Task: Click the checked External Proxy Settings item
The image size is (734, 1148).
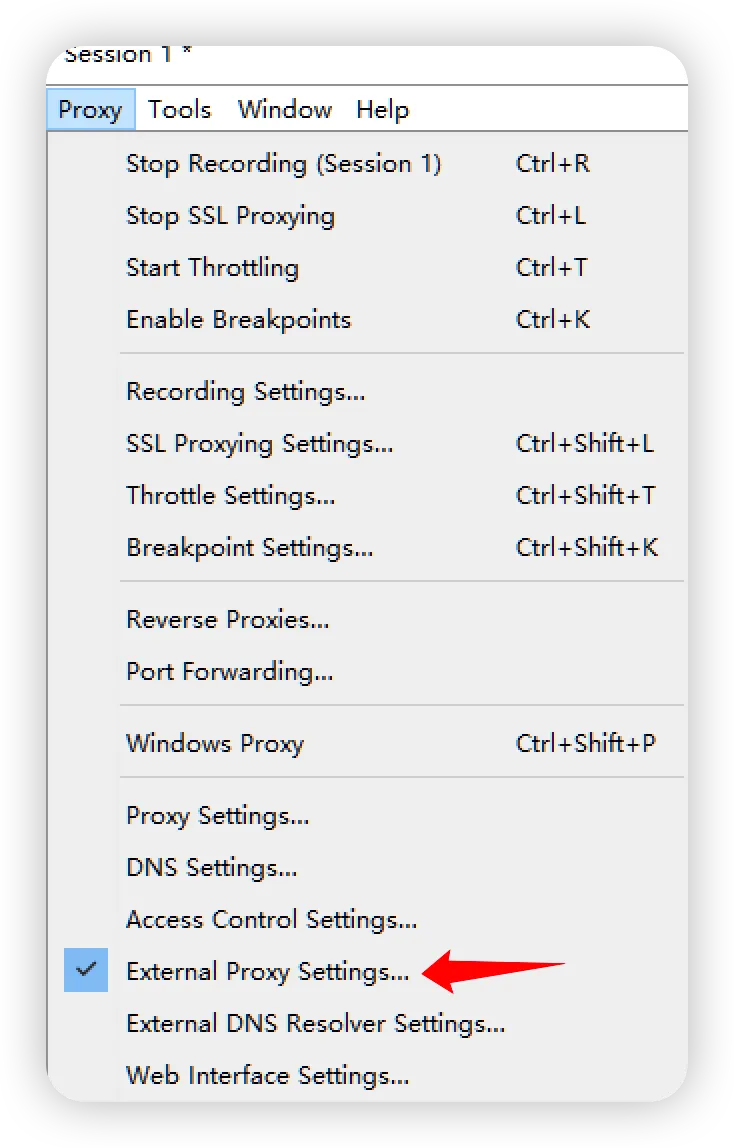Action: pos(267,971)
